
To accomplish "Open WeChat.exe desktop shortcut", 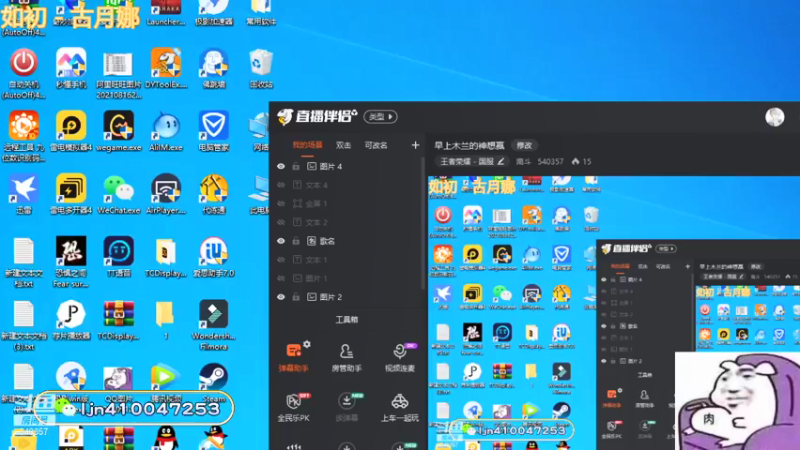I will coord(118,194).
